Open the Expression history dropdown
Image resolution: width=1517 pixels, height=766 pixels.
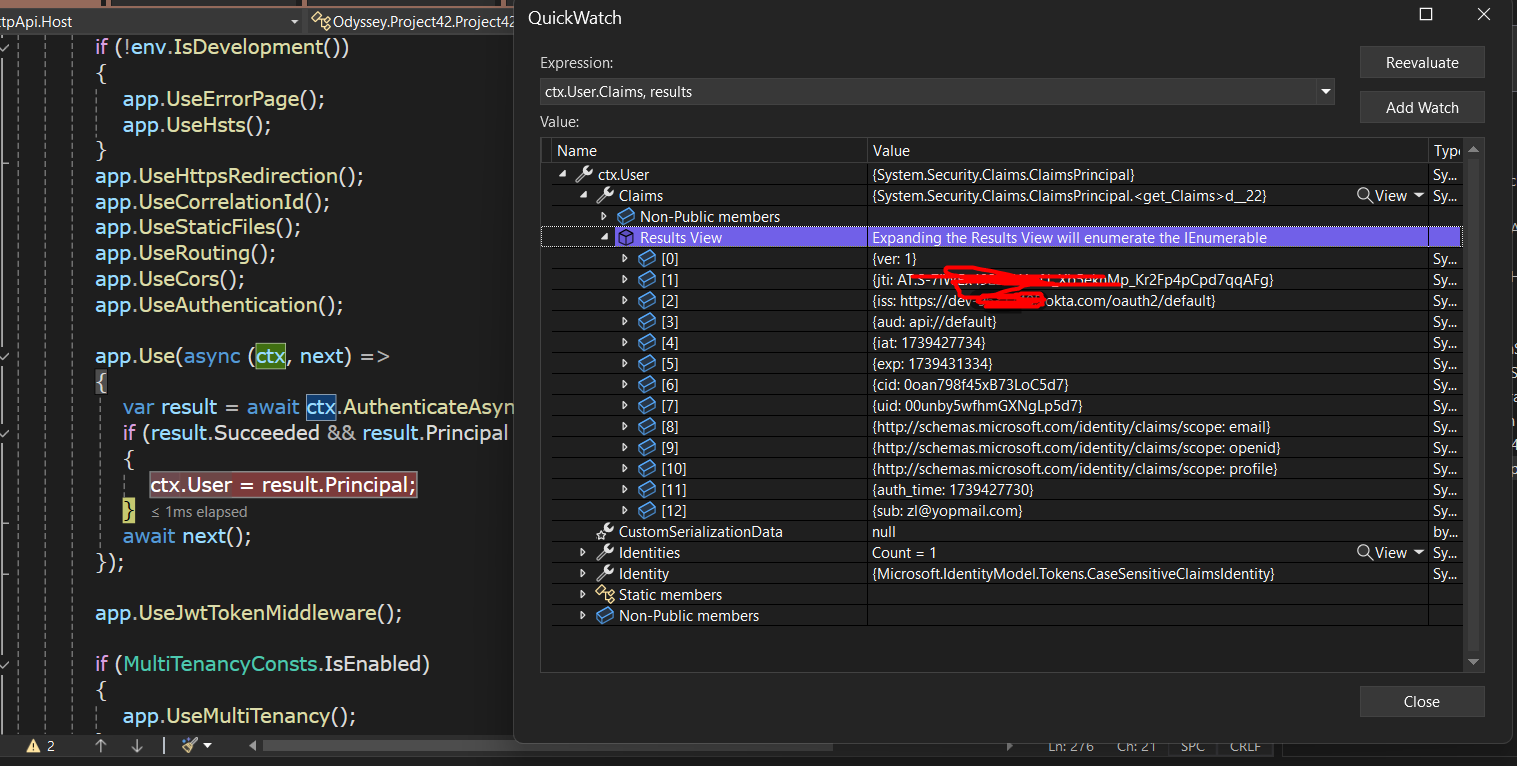pyautogui.click(x=1325, y=92)
